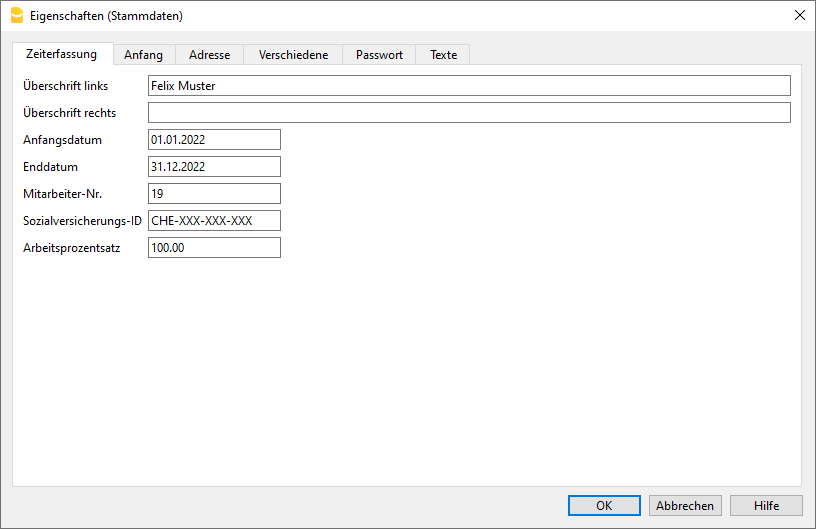This screenshot has width=816, height=529.
Task: Click the Arbeitsprozentsatz field showing 100.00
Action: pos(213,248)
